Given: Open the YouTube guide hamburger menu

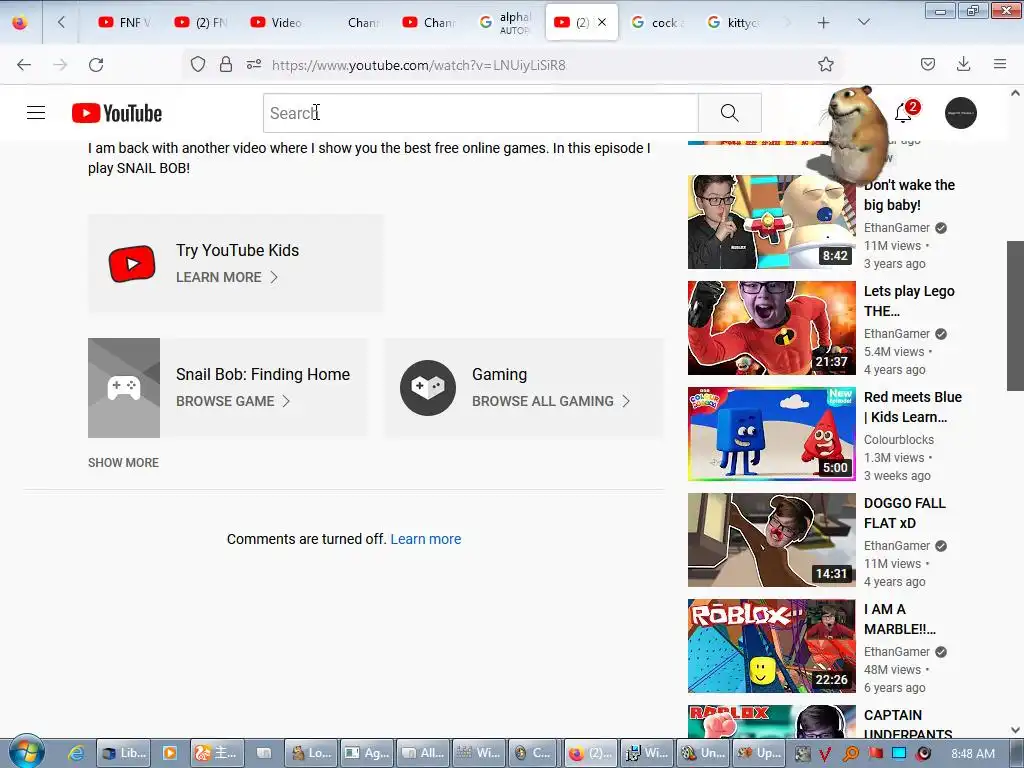Looking at the screenshot, I should pyautogui.click(x=36, y=113).
